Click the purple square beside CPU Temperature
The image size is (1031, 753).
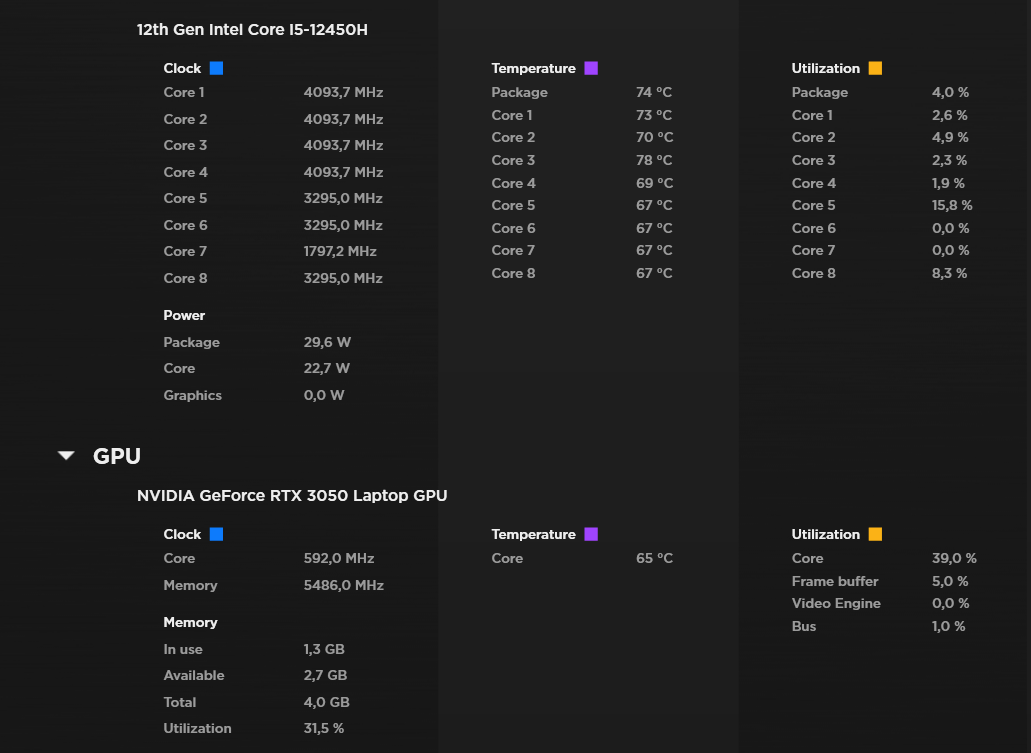coord(590,69)
